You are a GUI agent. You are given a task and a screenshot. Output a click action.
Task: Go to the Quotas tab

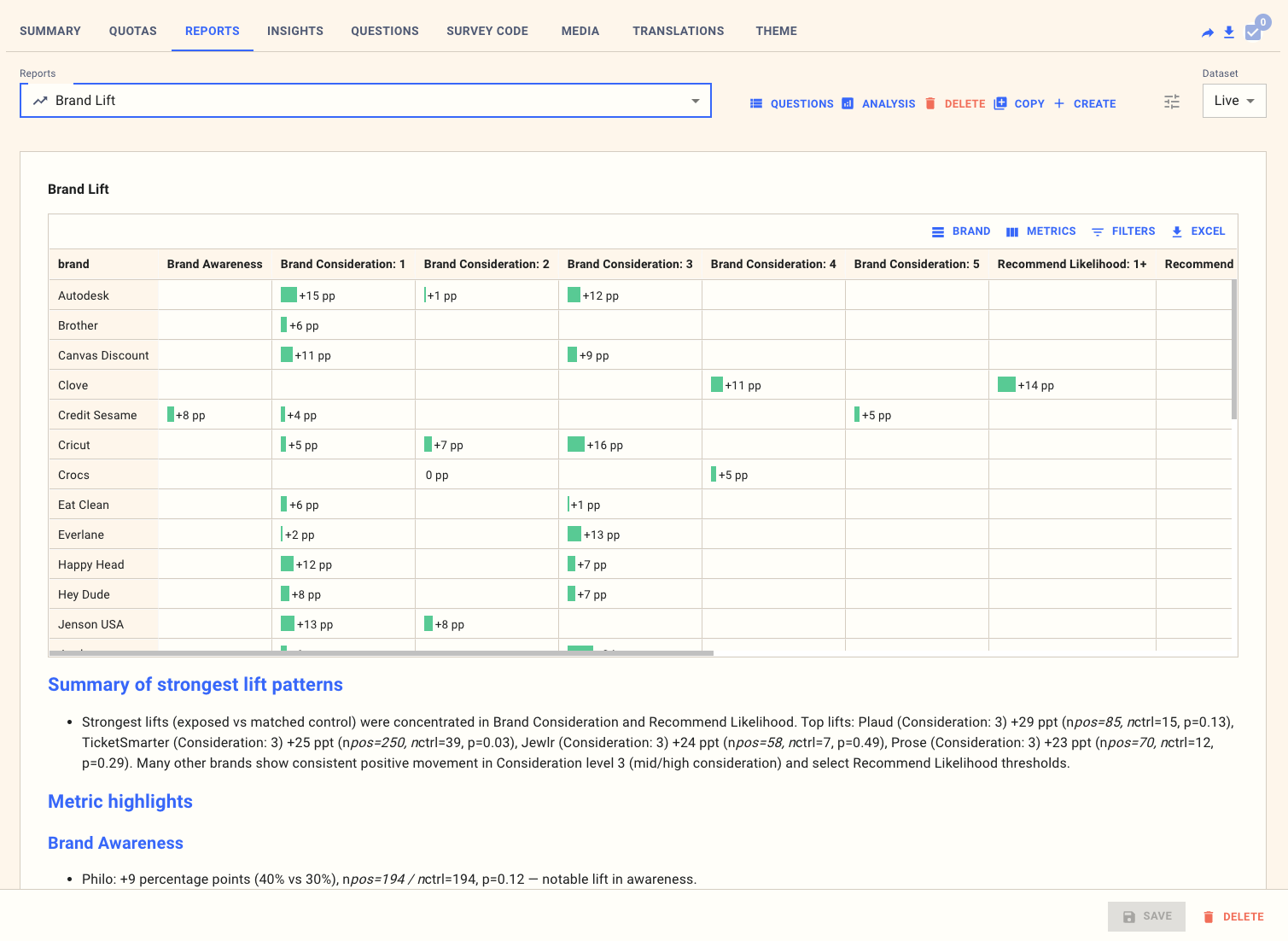132,31
